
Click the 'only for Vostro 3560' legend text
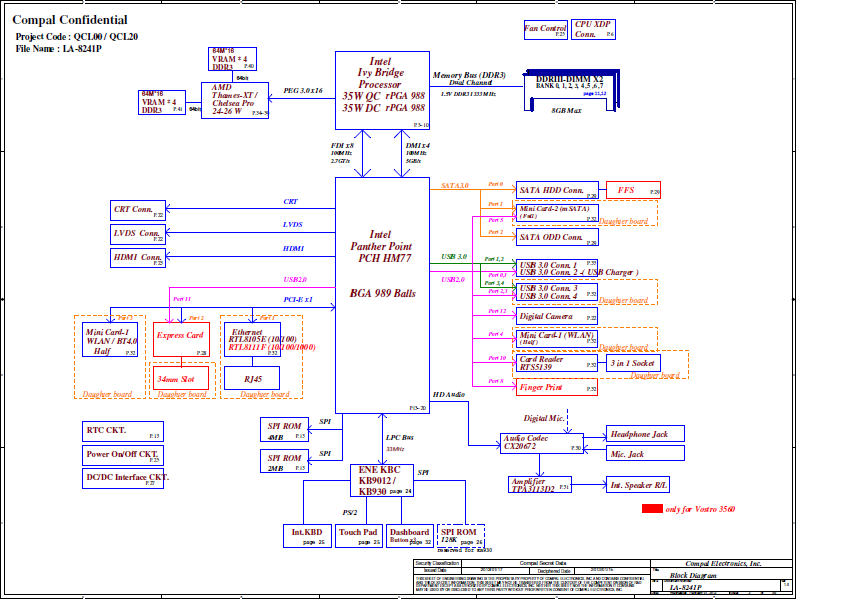pos(700,510)
